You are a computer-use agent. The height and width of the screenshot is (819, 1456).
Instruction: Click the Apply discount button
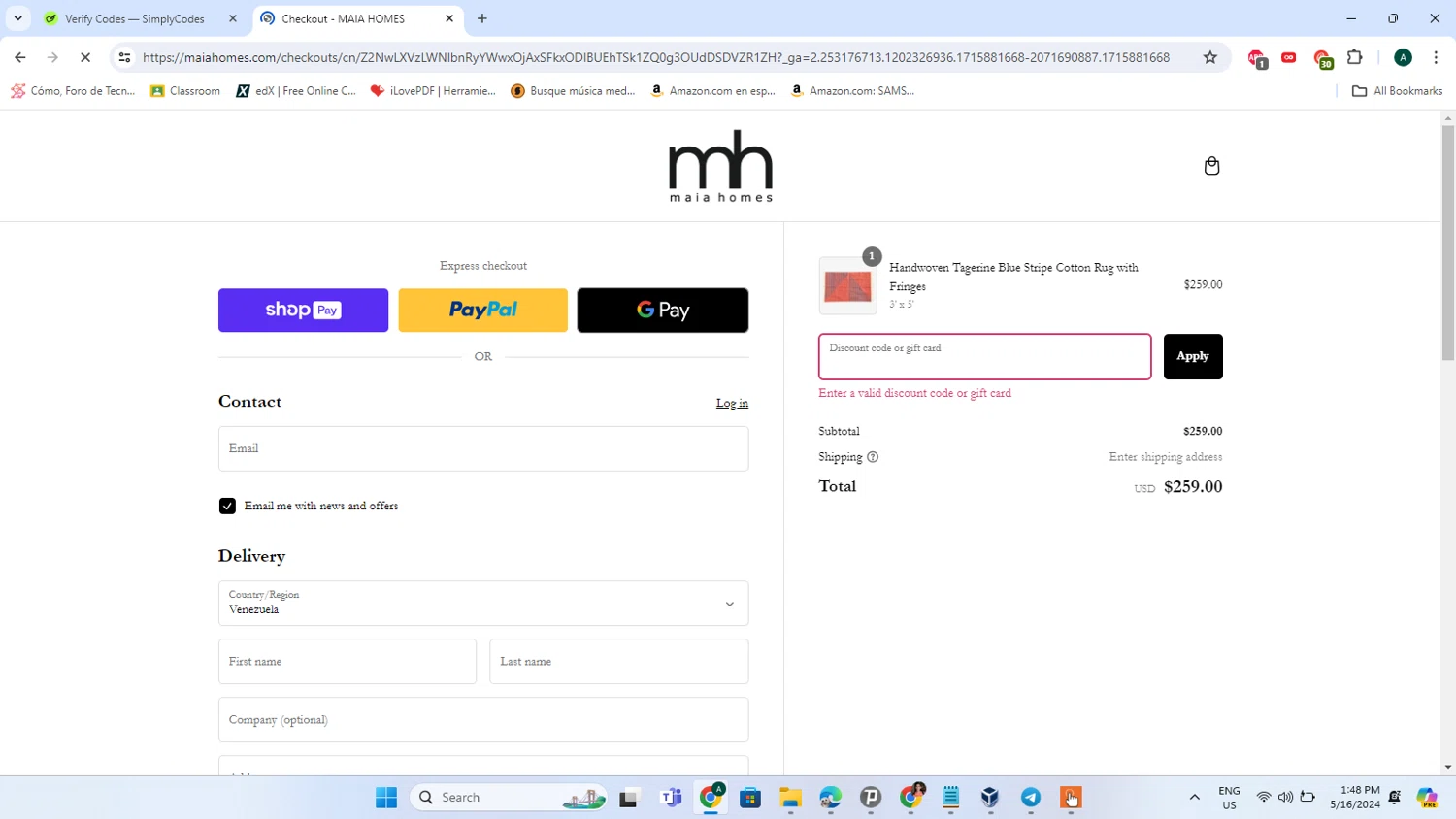pos(1193,356)
